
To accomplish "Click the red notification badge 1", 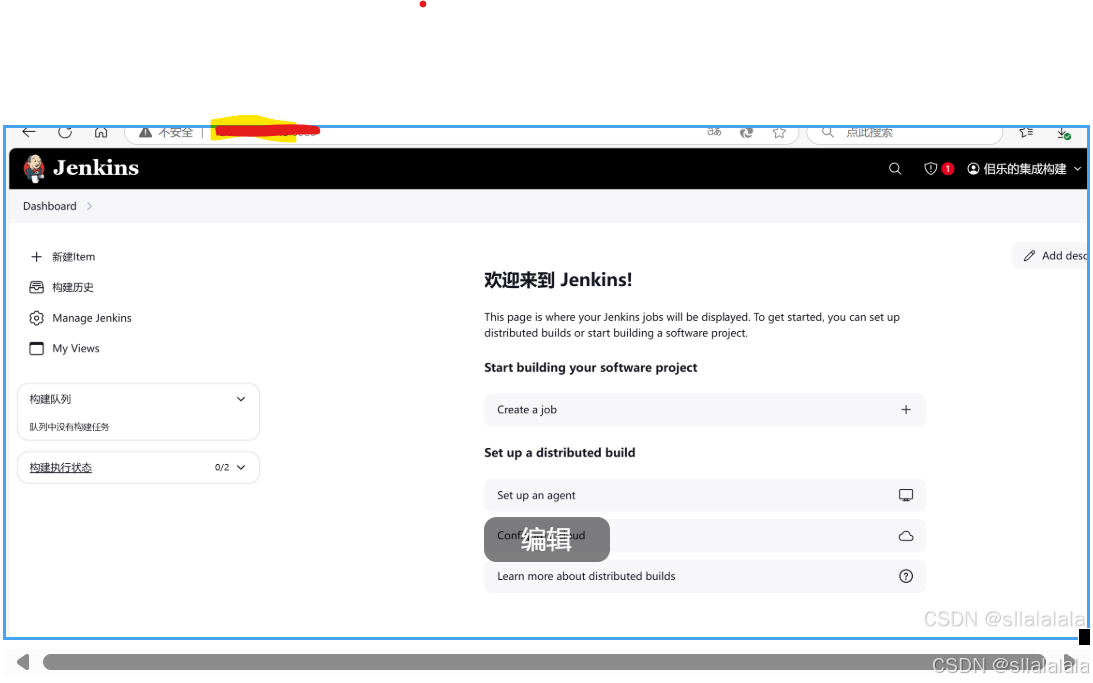I will 947,169.
